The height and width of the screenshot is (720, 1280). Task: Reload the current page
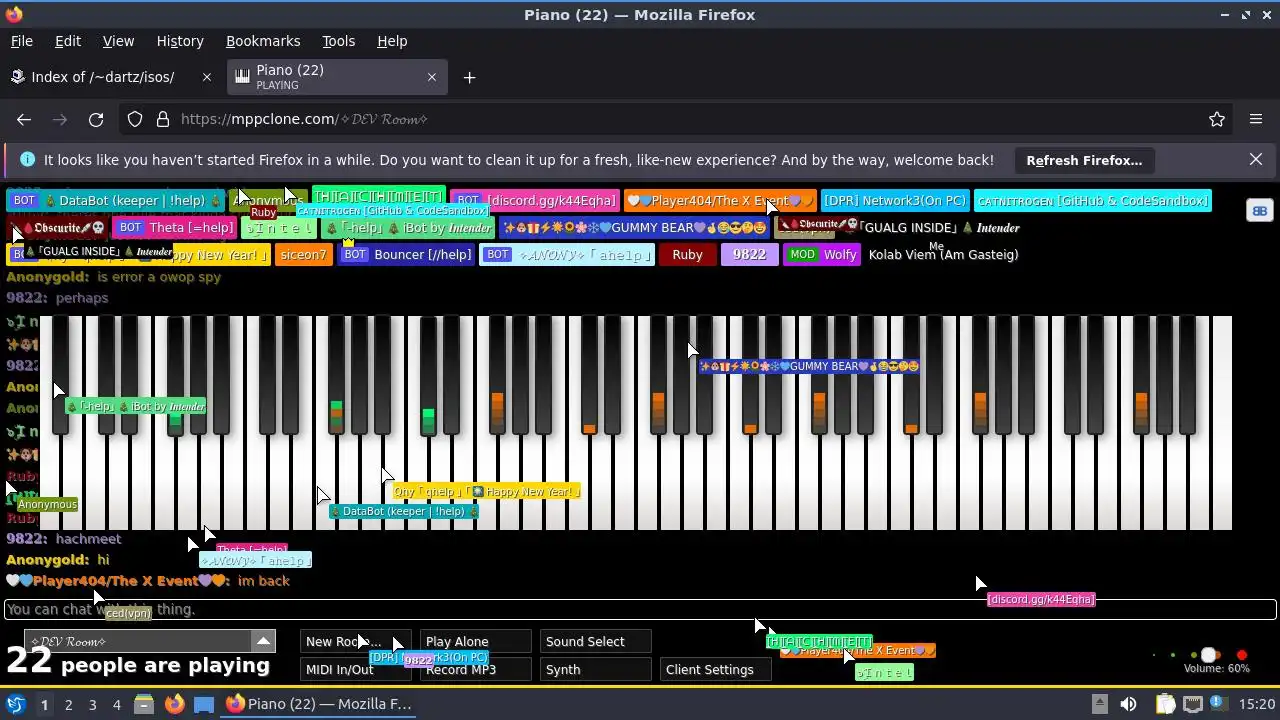(x=96, y=119)
